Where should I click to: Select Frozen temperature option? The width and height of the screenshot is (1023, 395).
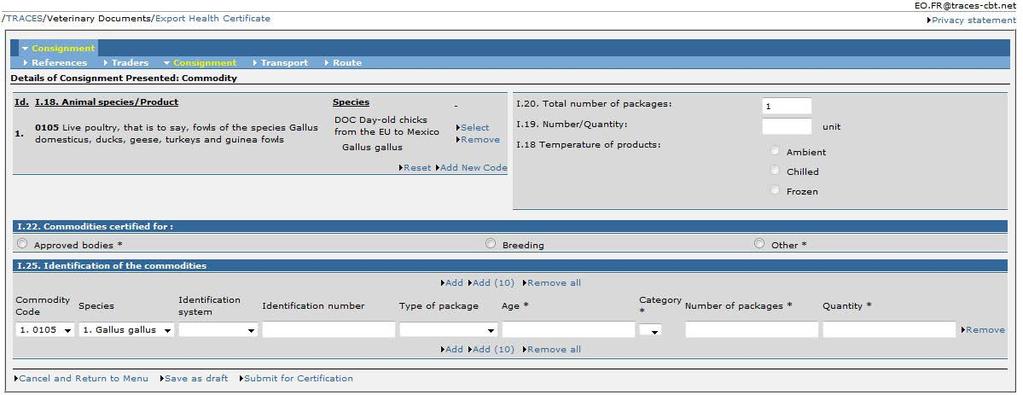pos(774,190)
